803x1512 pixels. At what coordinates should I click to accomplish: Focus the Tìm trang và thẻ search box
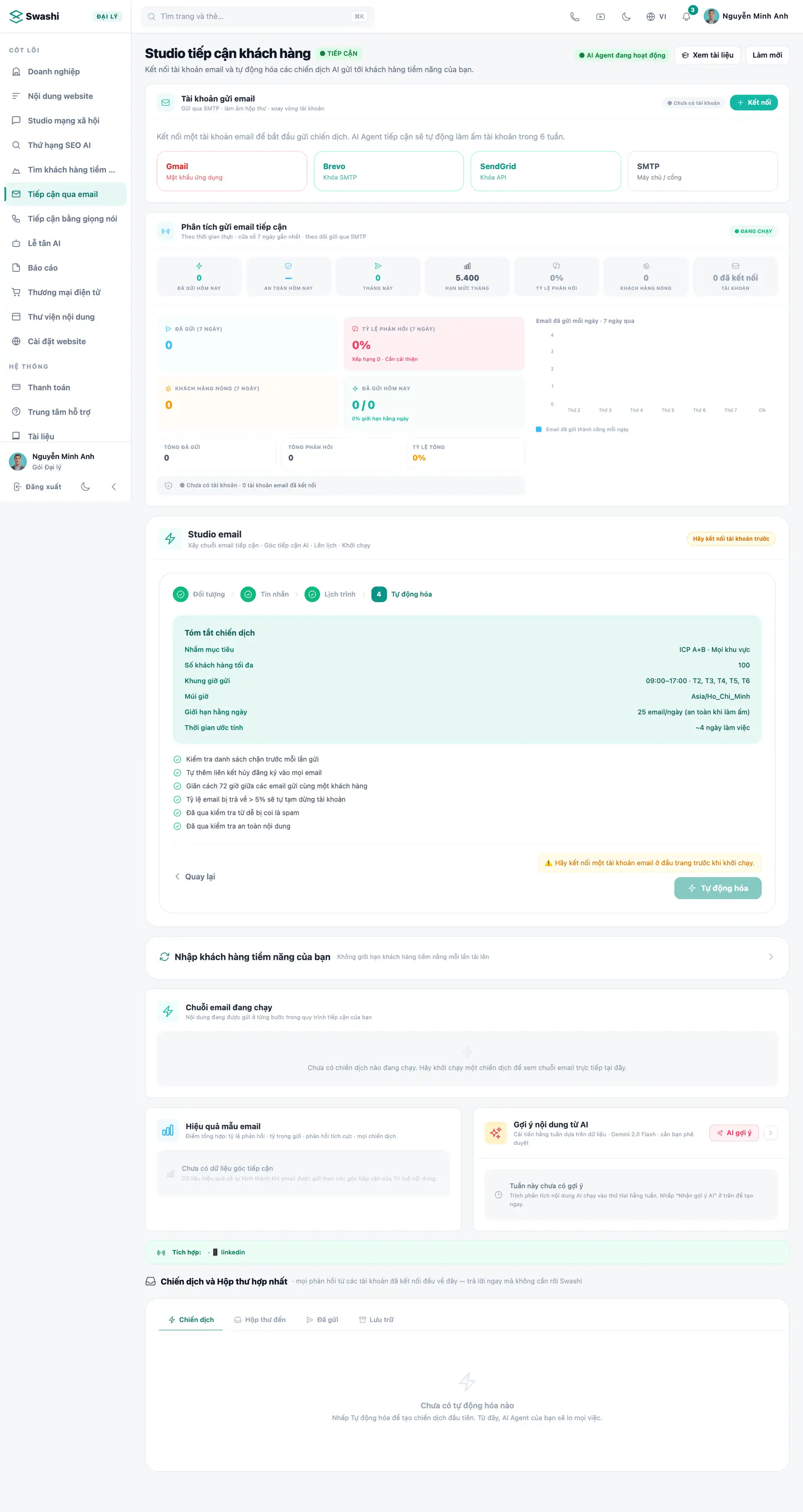[257, 17]
